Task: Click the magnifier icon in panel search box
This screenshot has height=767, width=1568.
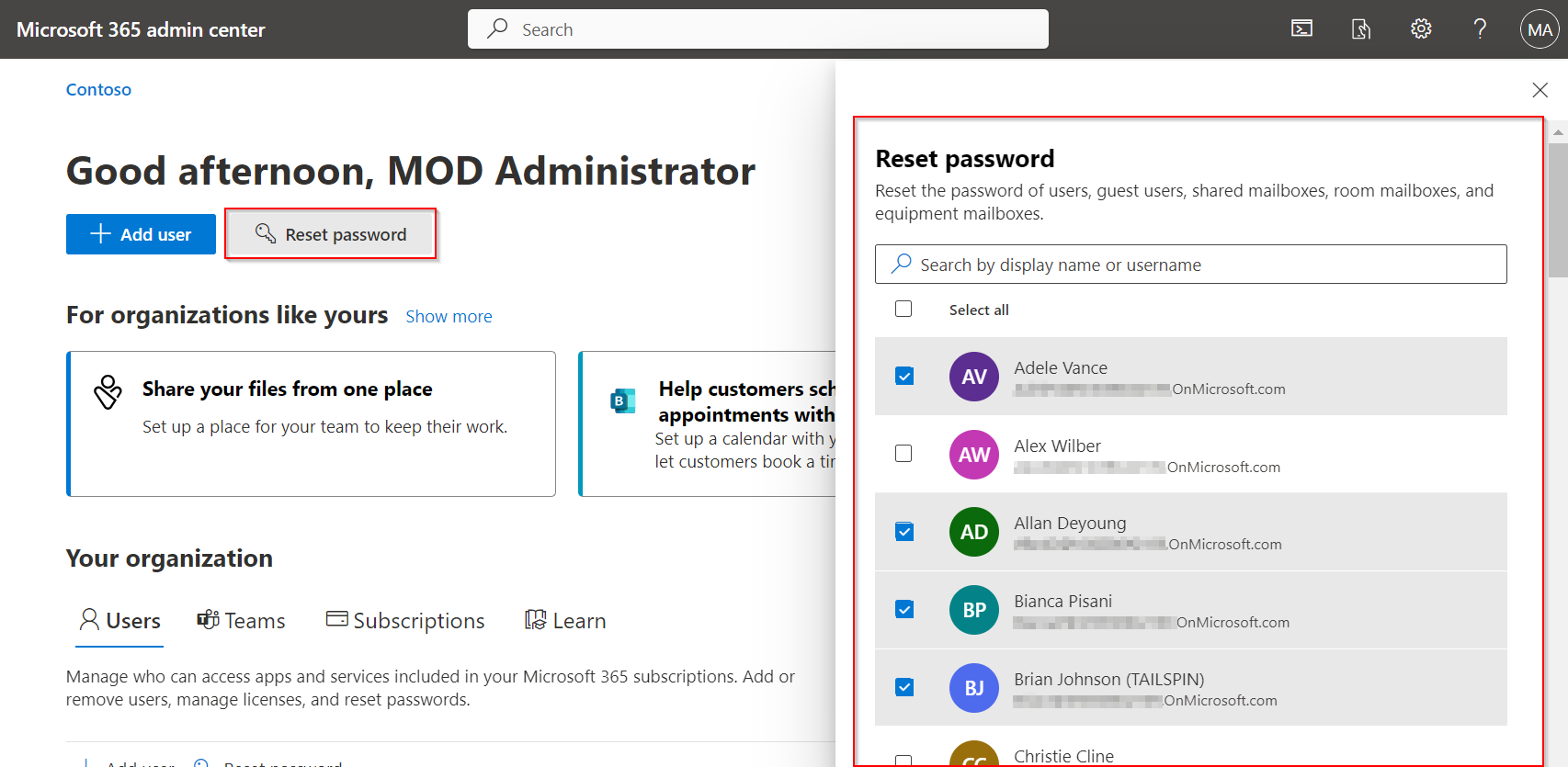Action: [x=902, y=264]
